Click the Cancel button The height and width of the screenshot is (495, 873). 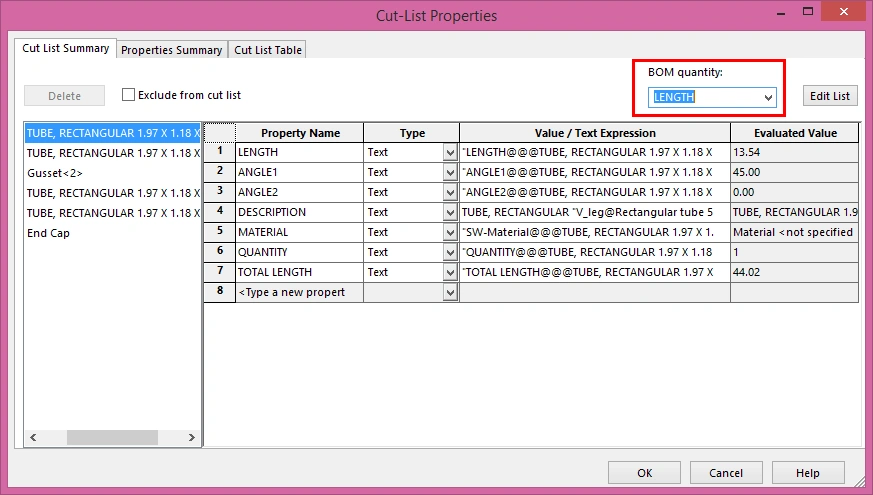pos(726,473)
